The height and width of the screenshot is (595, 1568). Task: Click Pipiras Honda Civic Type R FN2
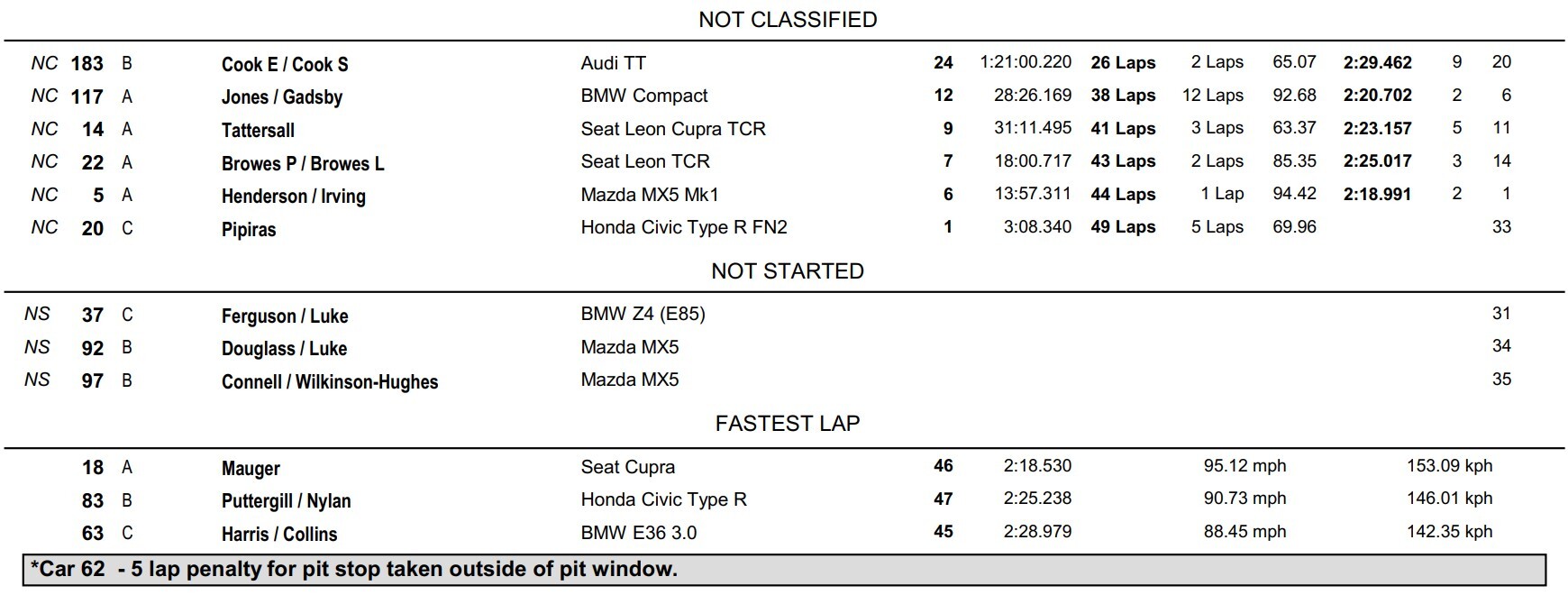[x=684, y=227]
